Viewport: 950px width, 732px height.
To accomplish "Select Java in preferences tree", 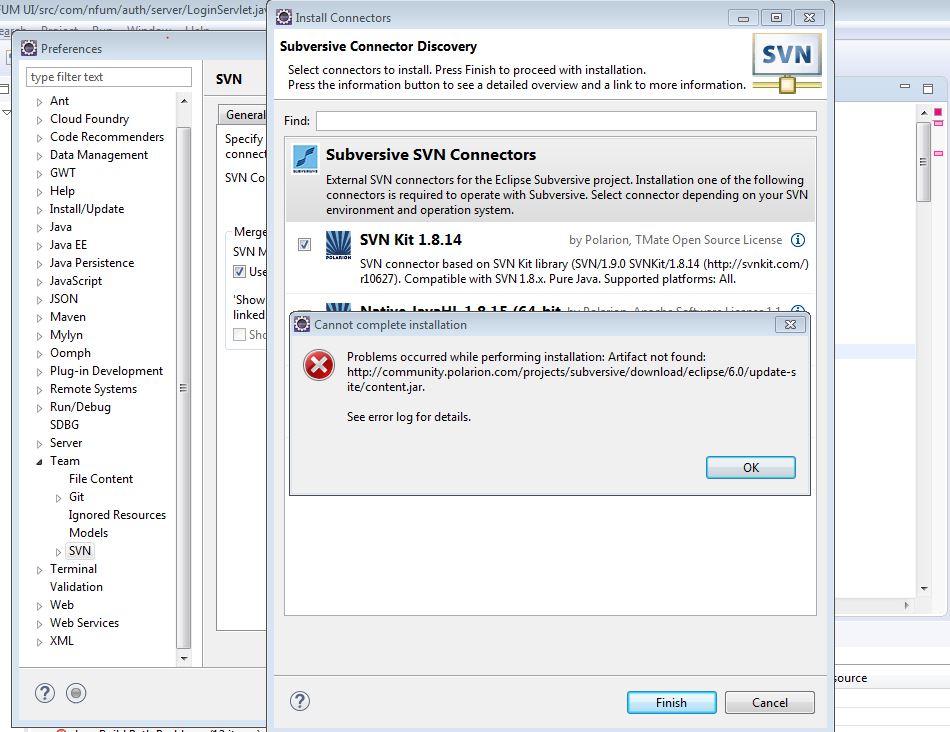I will (61, 227).
